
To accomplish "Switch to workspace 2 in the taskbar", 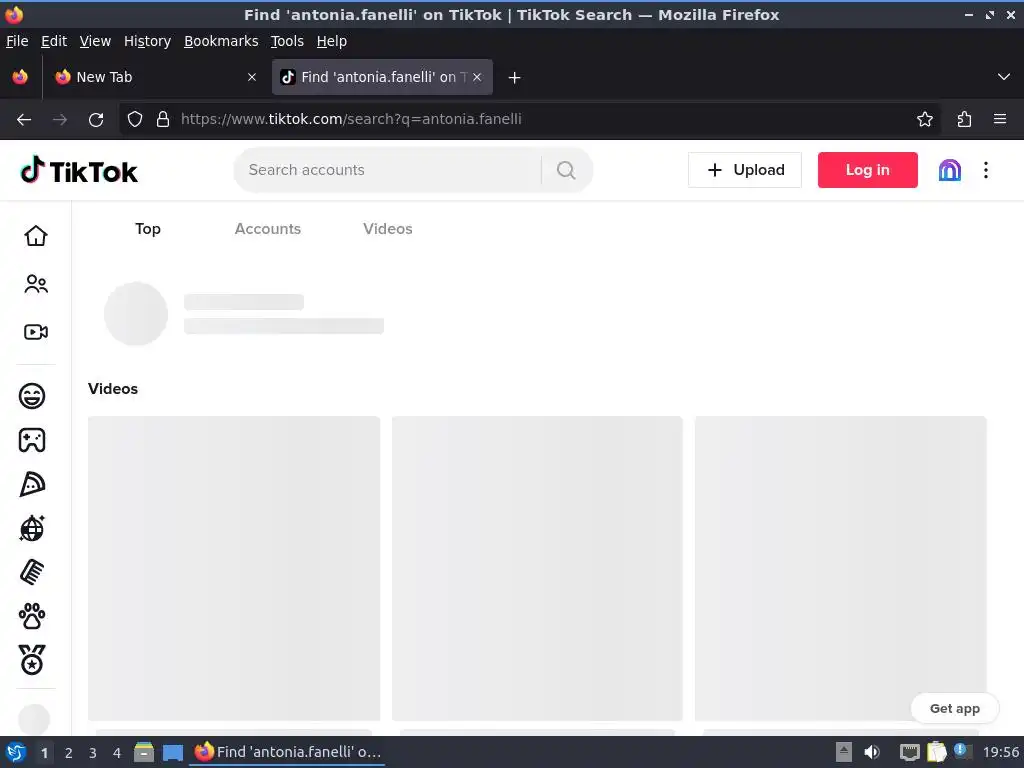I will 69,753.
